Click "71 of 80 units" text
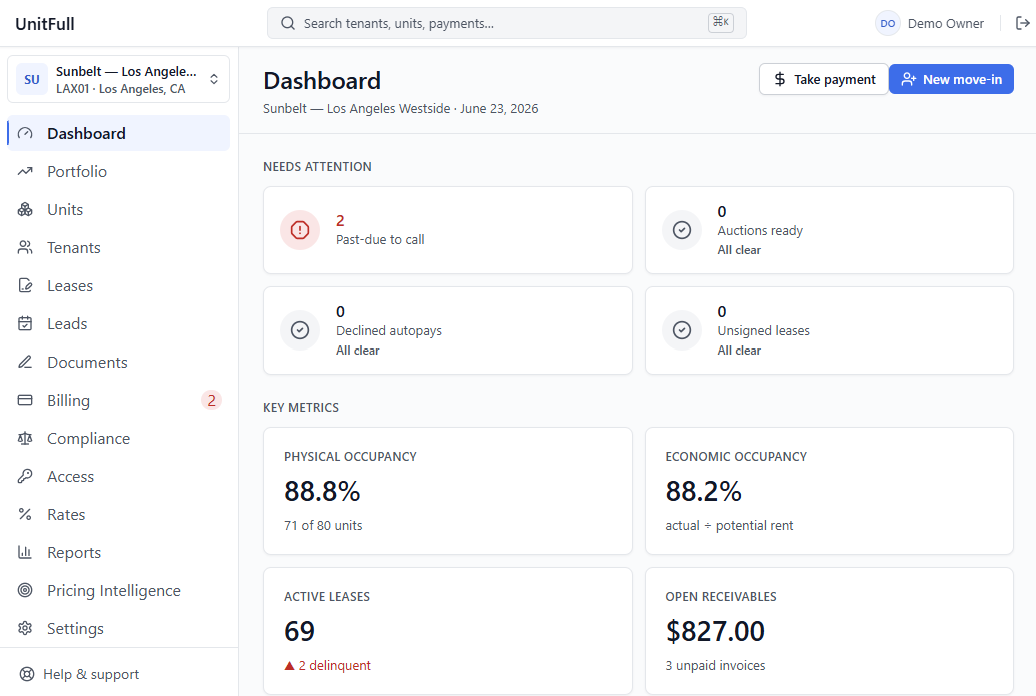 [x=323, y=525]
